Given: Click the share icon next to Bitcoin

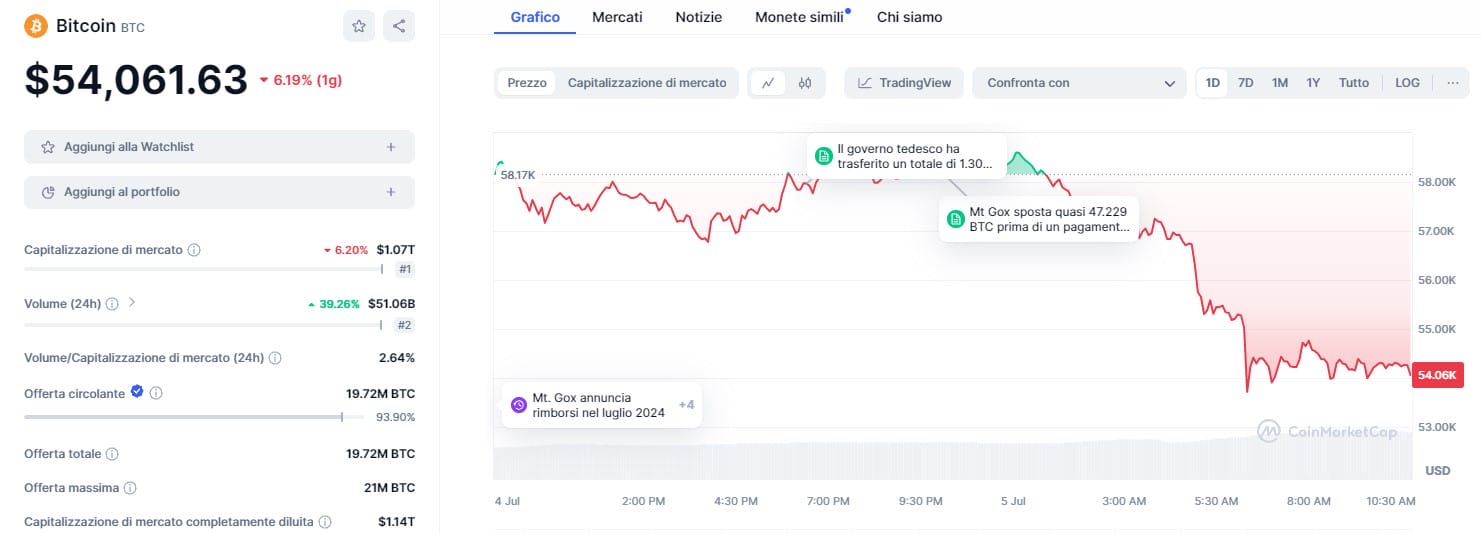Looking at the screenshot, I should pos(399,26).
